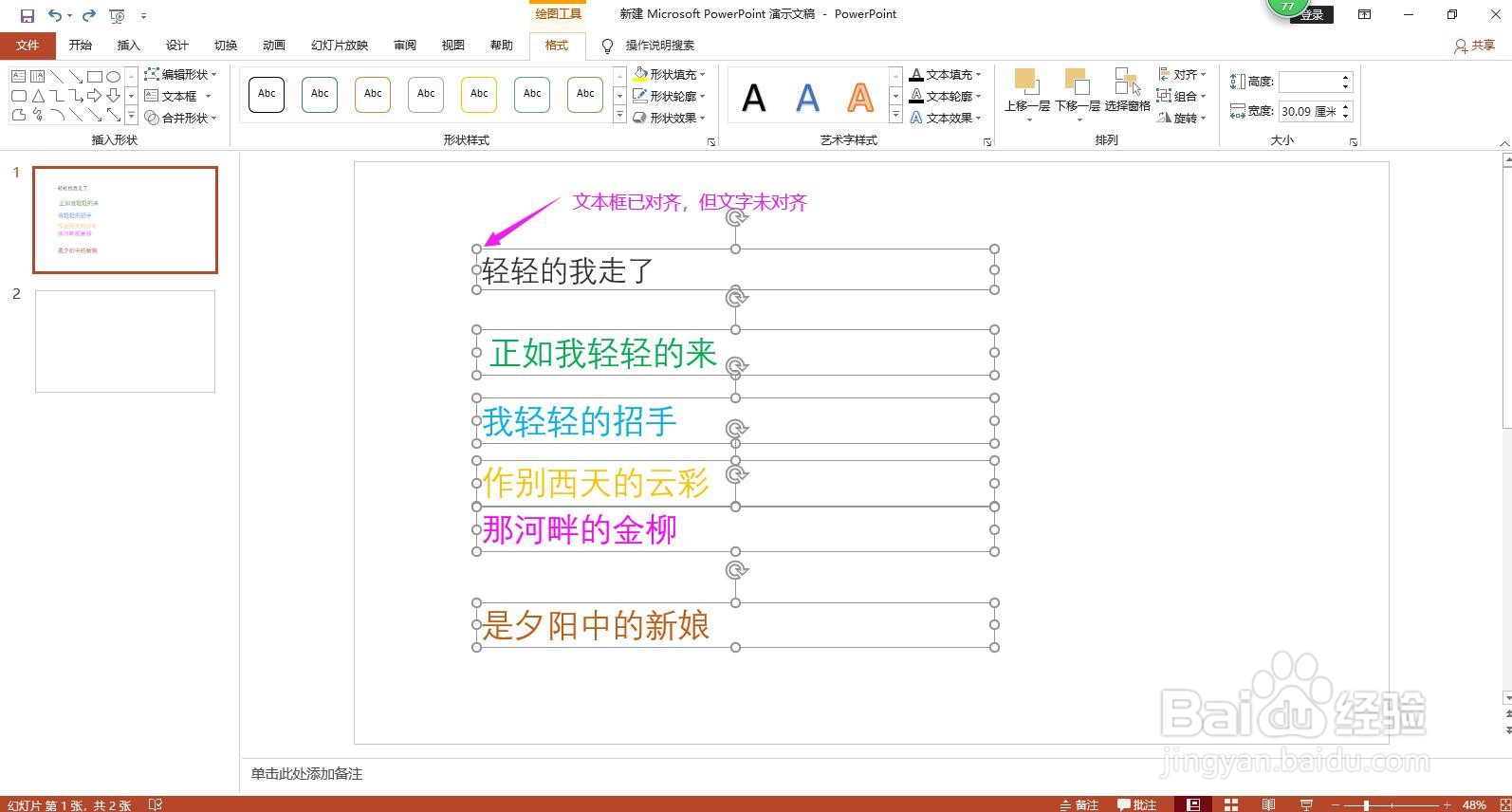This screenshot has height=812, width=1512.
Task: Open the 文本效果 dropdown
Action: tap(946, 118)
